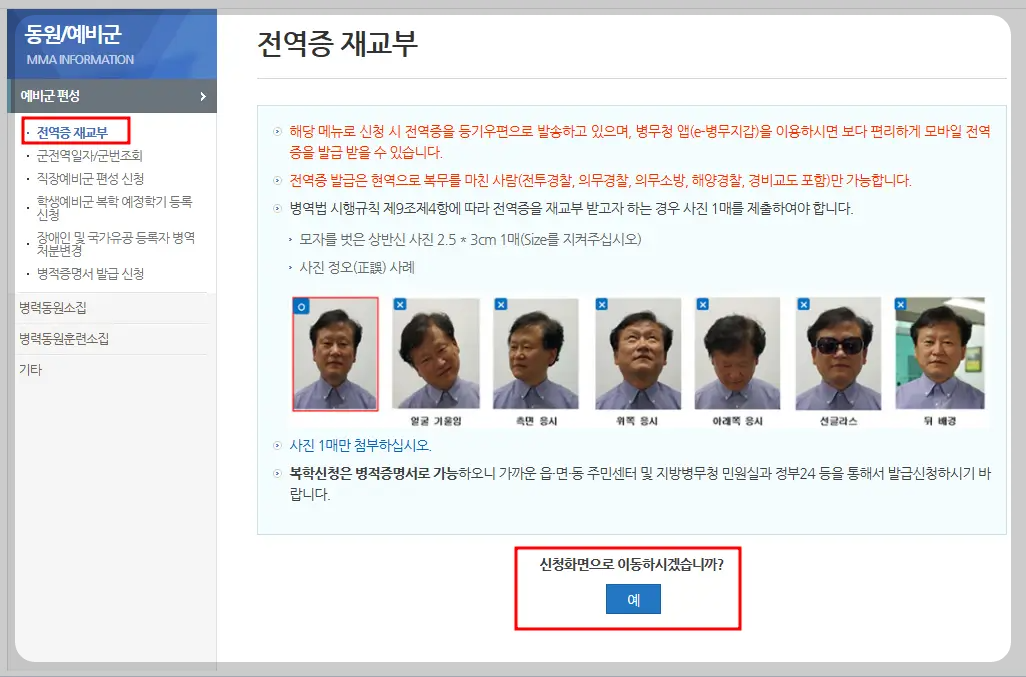Click the X badge on the 측면 응시 photo
Screen dimensions: 1026x677
pyautogui.click(x=500, y=304)
